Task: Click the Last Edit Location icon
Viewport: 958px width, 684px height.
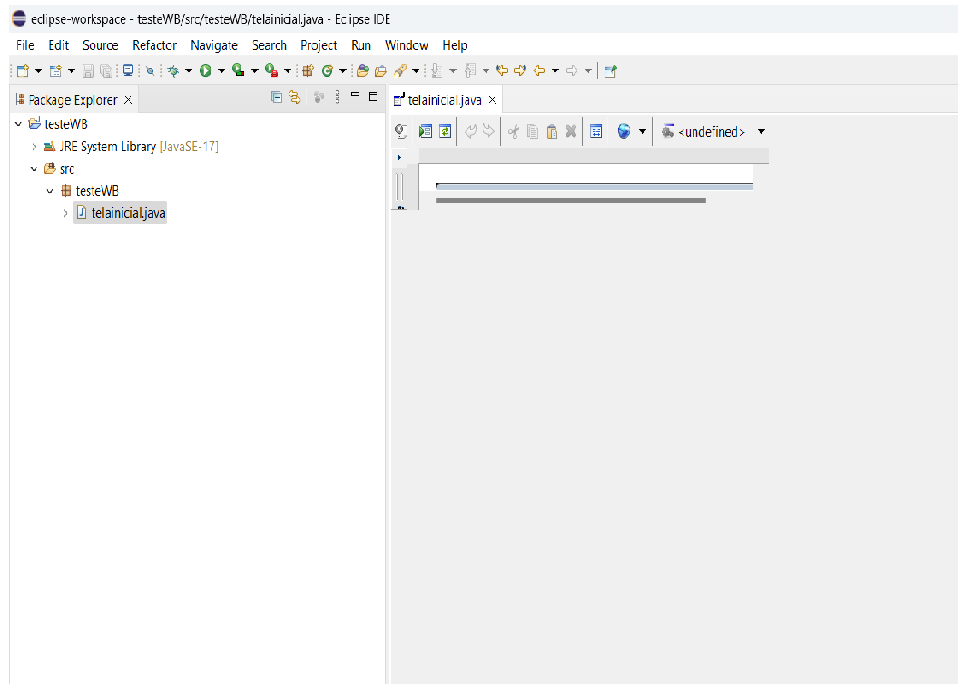Action: point(502,71)
